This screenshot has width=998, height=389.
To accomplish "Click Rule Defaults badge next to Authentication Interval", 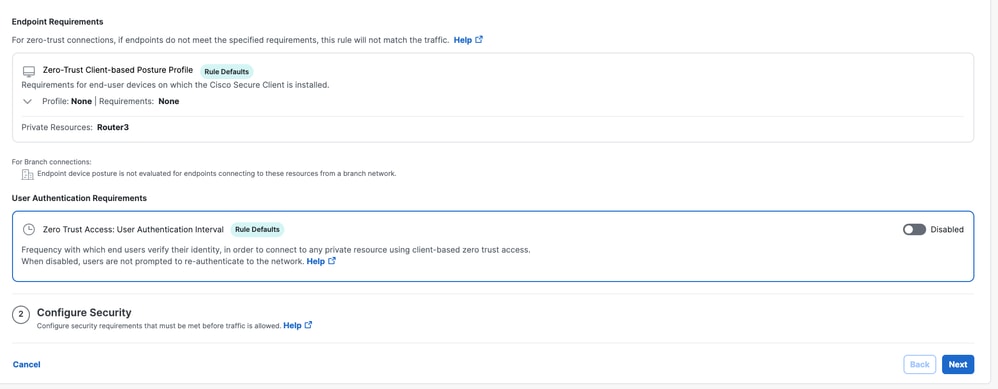I will 257,229.
